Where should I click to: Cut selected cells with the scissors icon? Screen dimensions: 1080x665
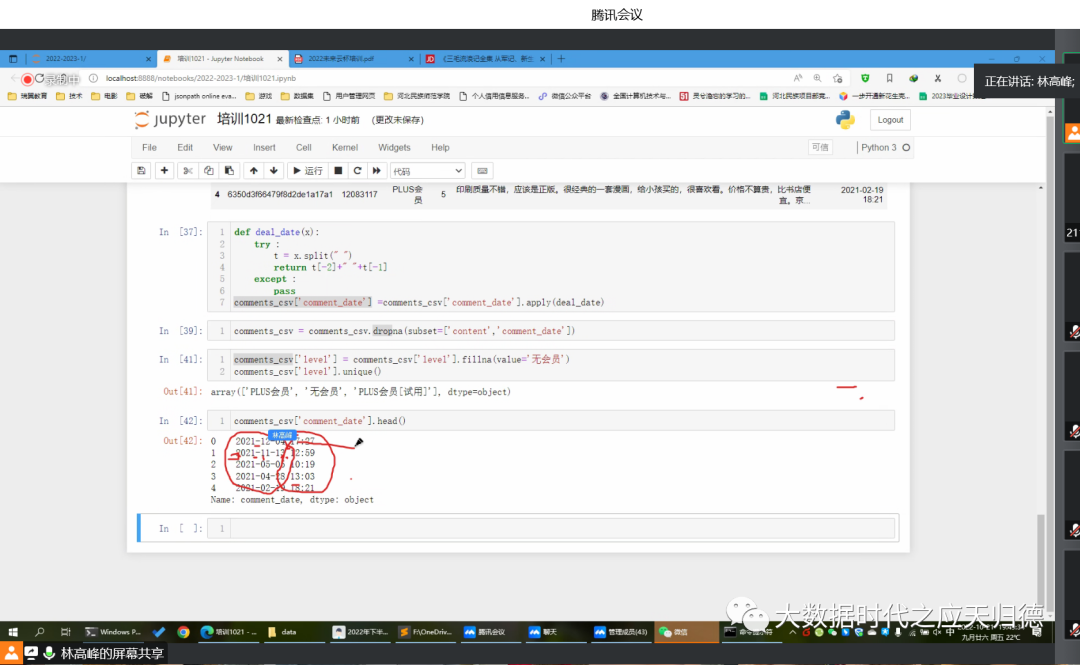[187, 171]
